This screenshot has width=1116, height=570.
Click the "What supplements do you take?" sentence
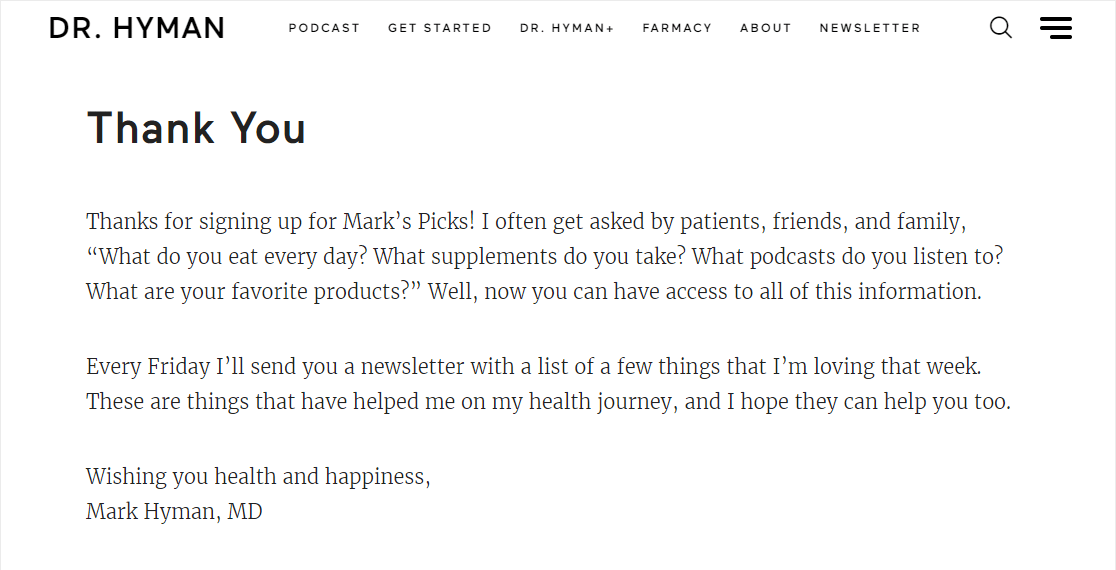[530, 256]
